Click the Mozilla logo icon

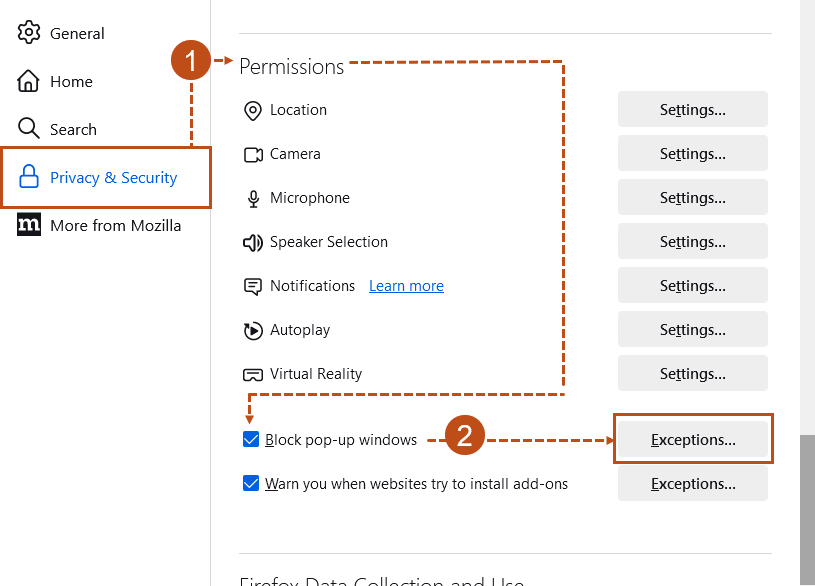[x=29, y=225]
